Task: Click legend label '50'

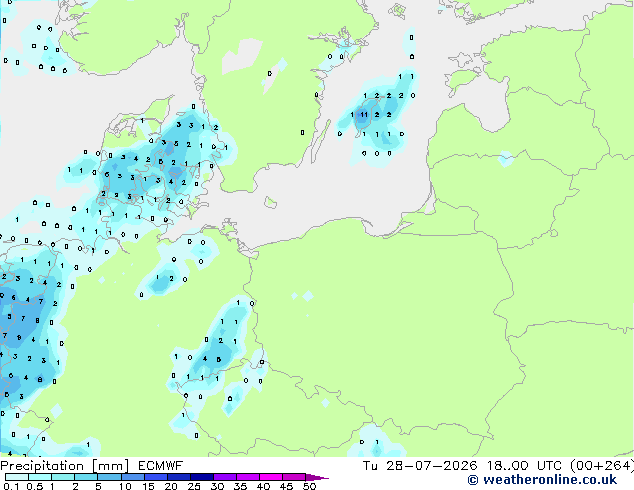Action: tap(309, 486)
